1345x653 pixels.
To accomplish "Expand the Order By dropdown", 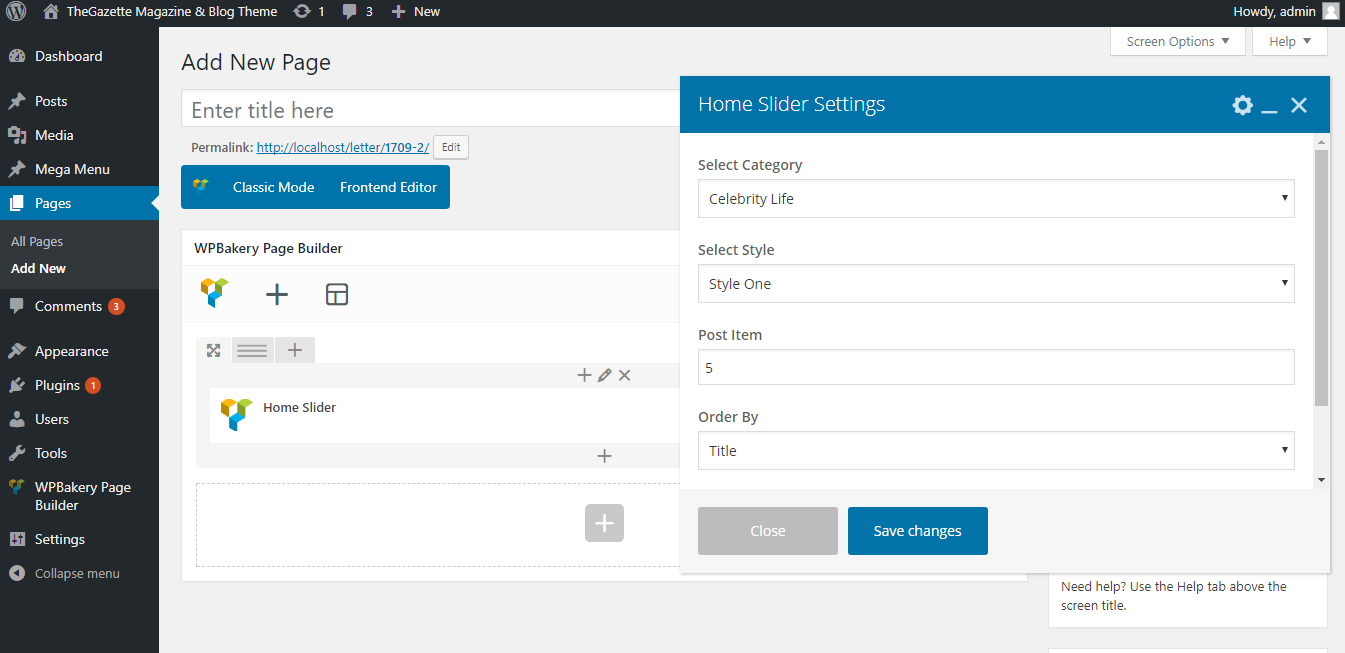I will [x=995, y=451].
